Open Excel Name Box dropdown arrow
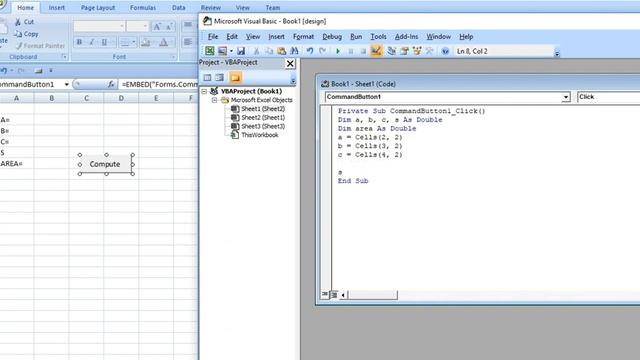This screenshot has height=360, width=640. click(66, 84)
